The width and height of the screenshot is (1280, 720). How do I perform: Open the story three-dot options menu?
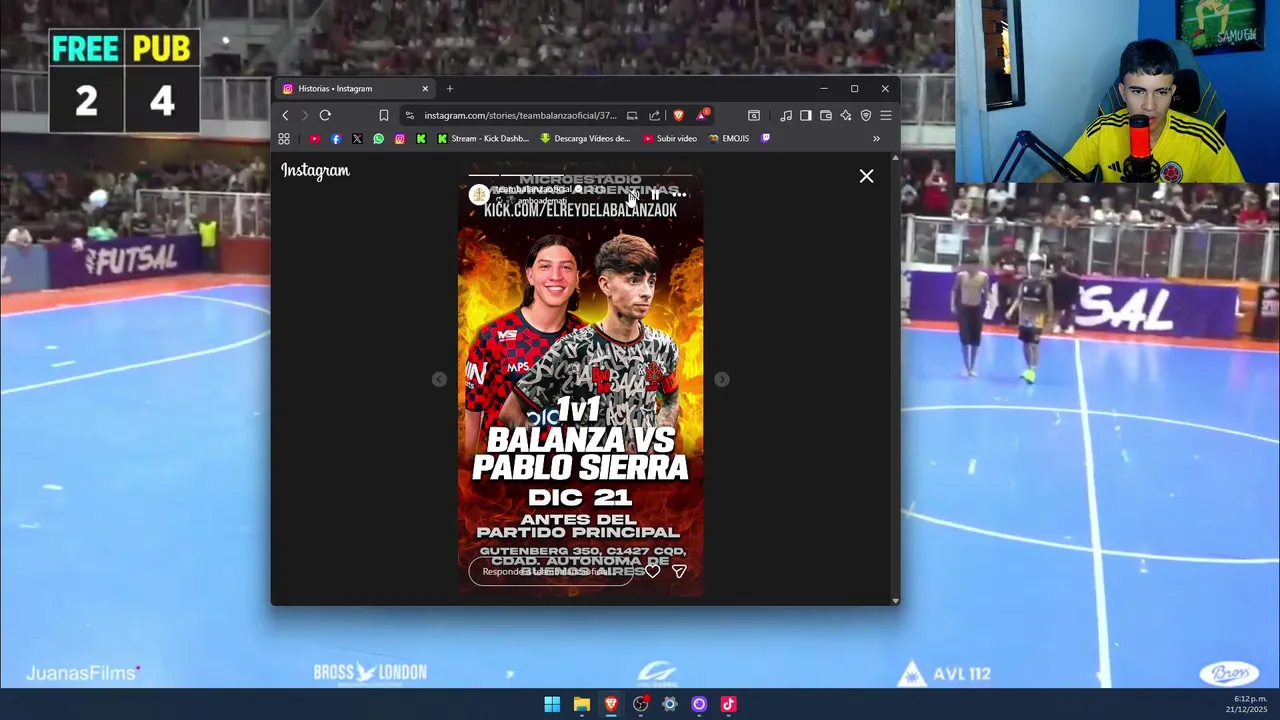point(680,195)
